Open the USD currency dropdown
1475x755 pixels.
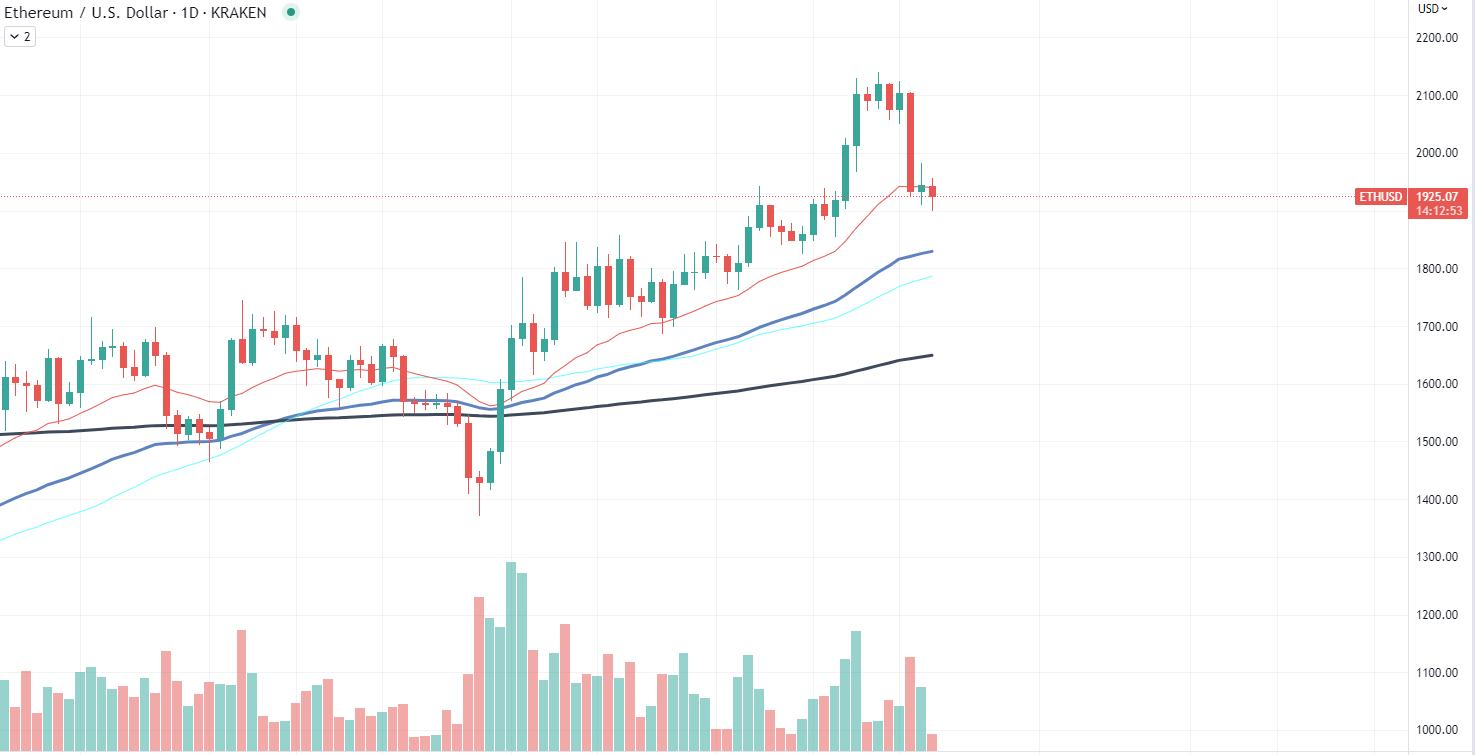(x=1432, y=9)
